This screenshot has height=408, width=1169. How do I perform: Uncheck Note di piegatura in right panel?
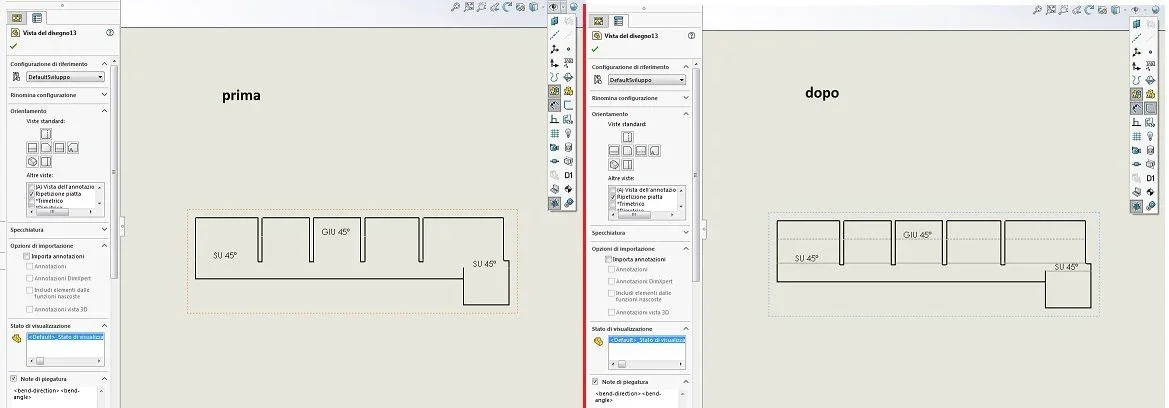point(595,381)
